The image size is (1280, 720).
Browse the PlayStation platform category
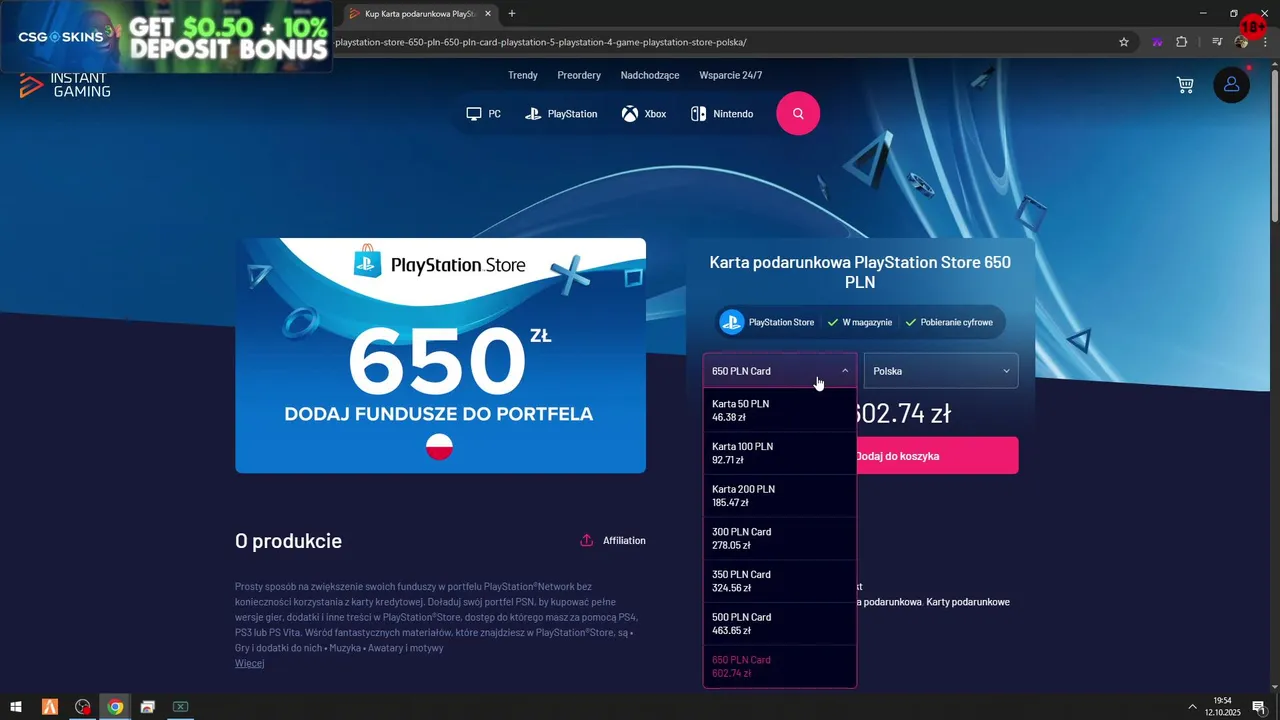click(561, 114)
